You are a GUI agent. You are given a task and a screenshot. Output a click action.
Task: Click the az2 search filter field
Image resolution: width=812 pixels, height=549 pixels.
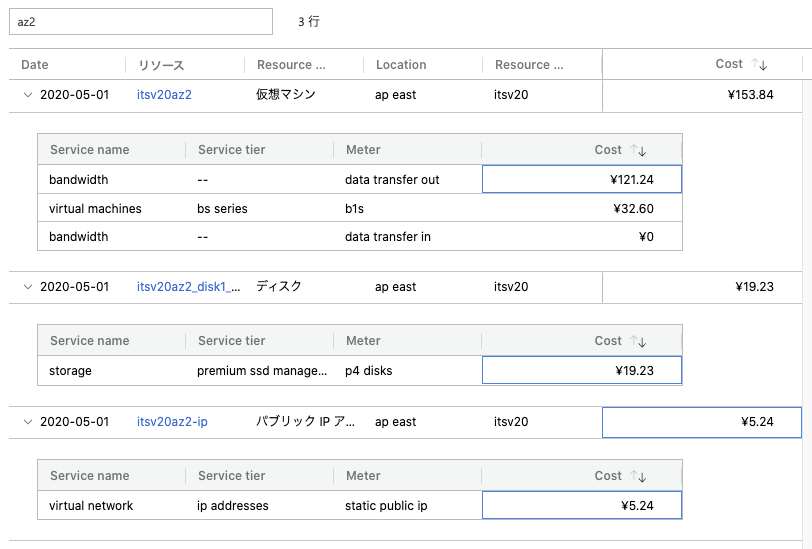[140, 22]
